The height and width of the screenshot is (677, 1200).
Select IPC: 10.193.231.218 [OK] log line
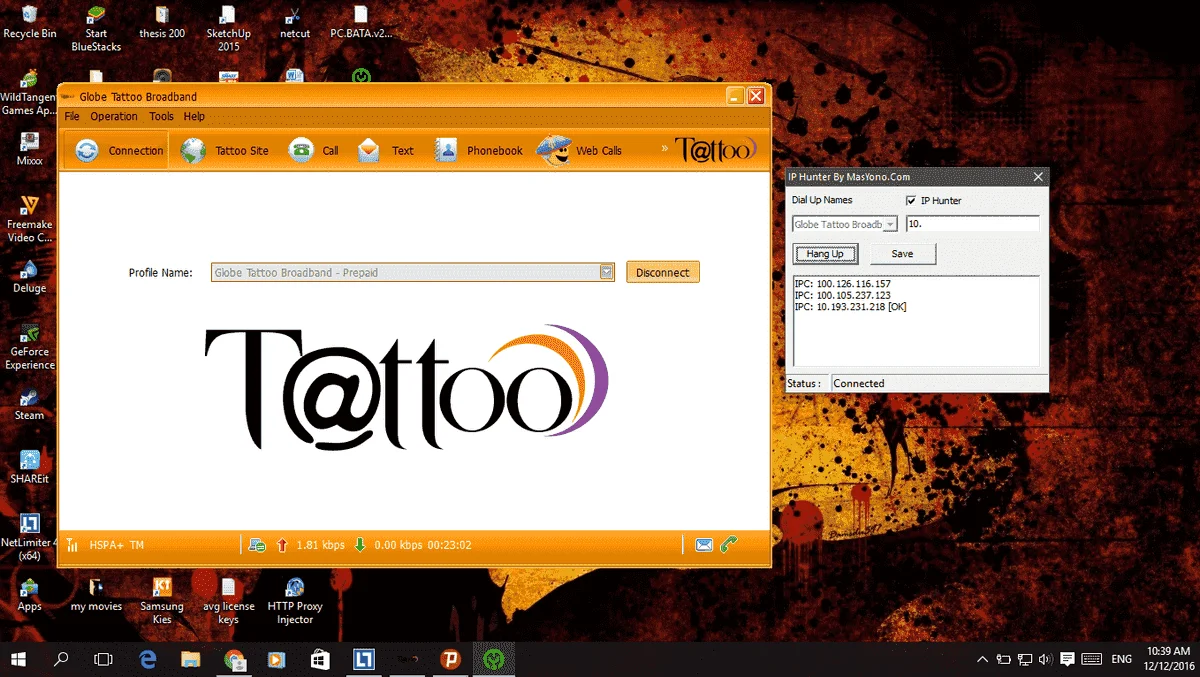click(851, 307)
